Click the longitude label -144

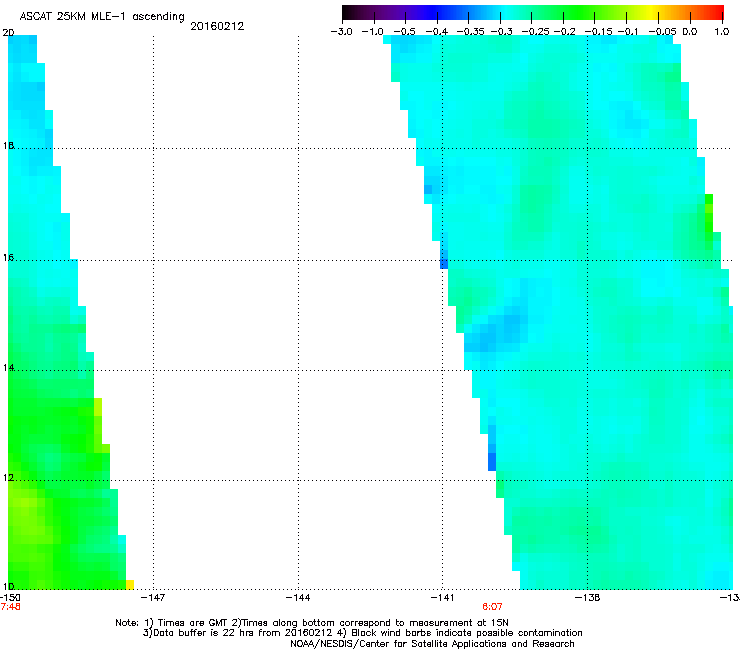tap(298, 598)
